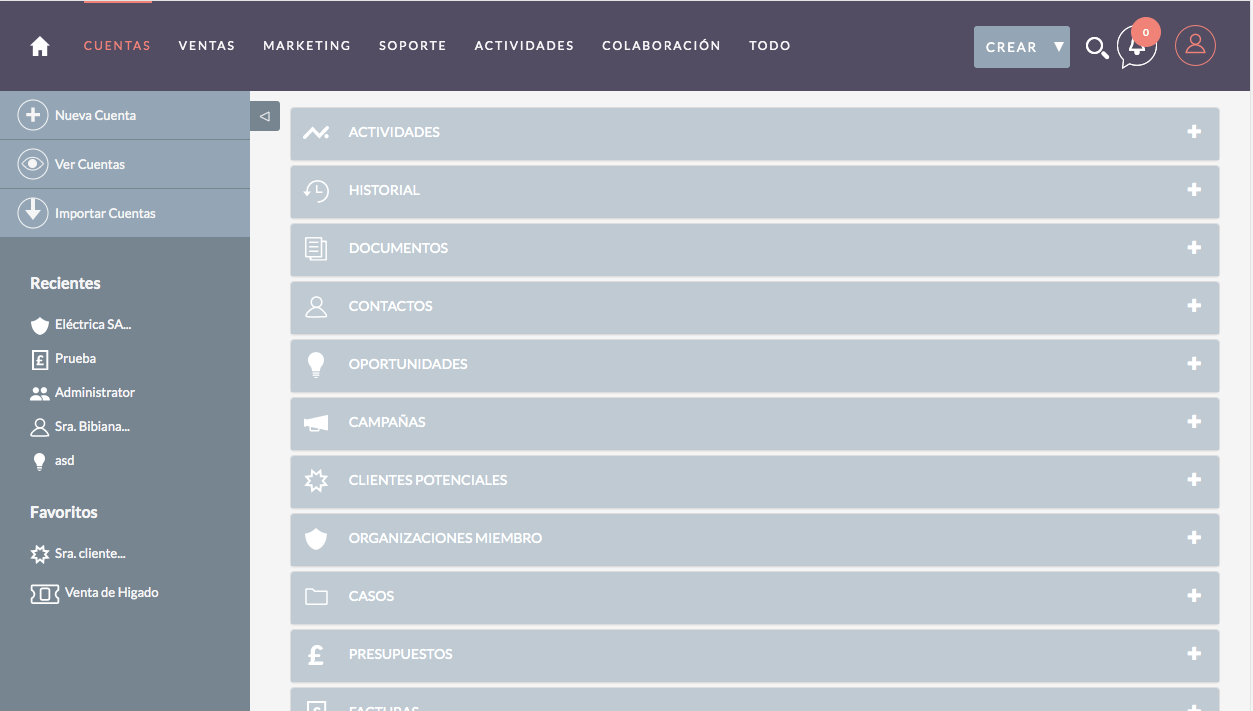This screenshot has height=711, width=1253.
Task: Click the home icon in the top bar
Action: [x=40, y=46]
